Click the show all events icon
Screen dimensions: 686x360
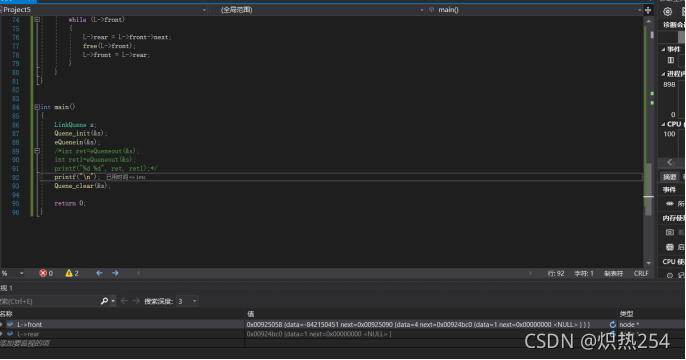point(669,204)
